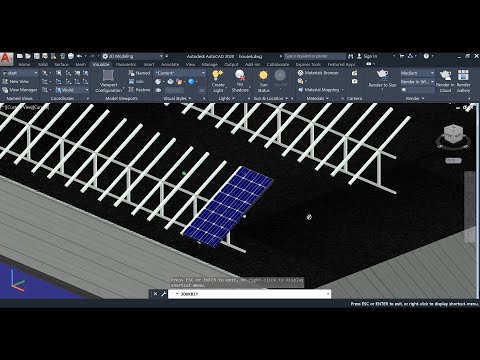
Task: Open the World coordinate system dropdown
Action: coord(72,90)
